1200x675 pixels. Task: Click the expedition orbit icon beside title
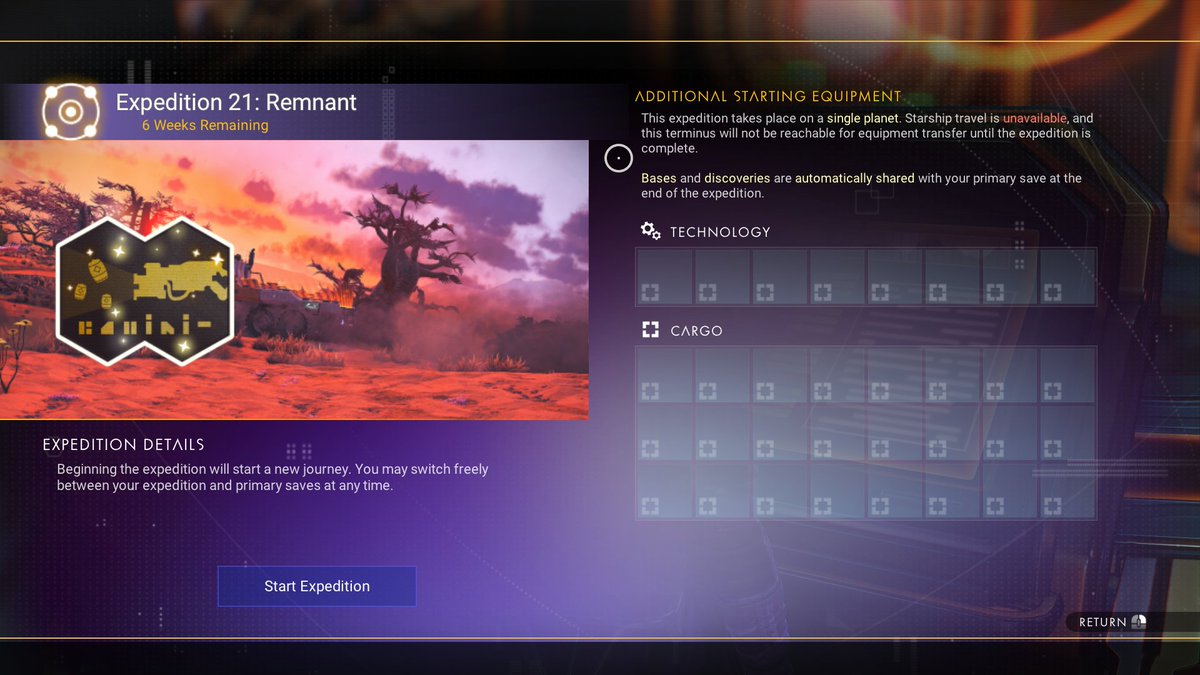click(70, 112)
